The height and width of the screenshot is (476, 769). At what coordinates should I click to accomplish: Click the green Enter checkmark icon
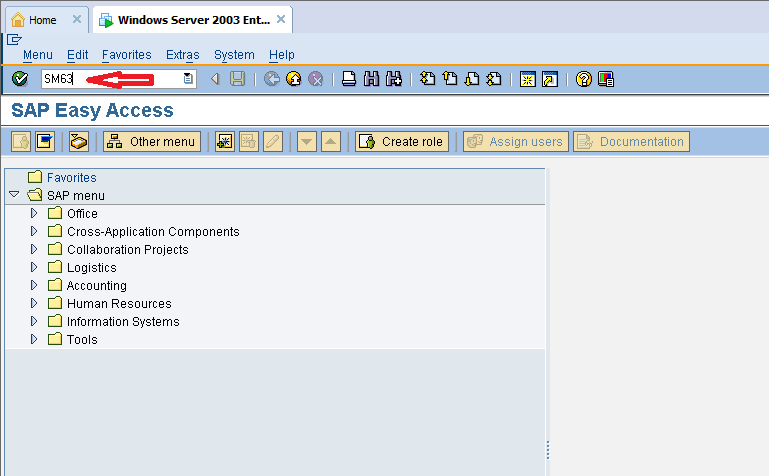click(x=20, y=78)
